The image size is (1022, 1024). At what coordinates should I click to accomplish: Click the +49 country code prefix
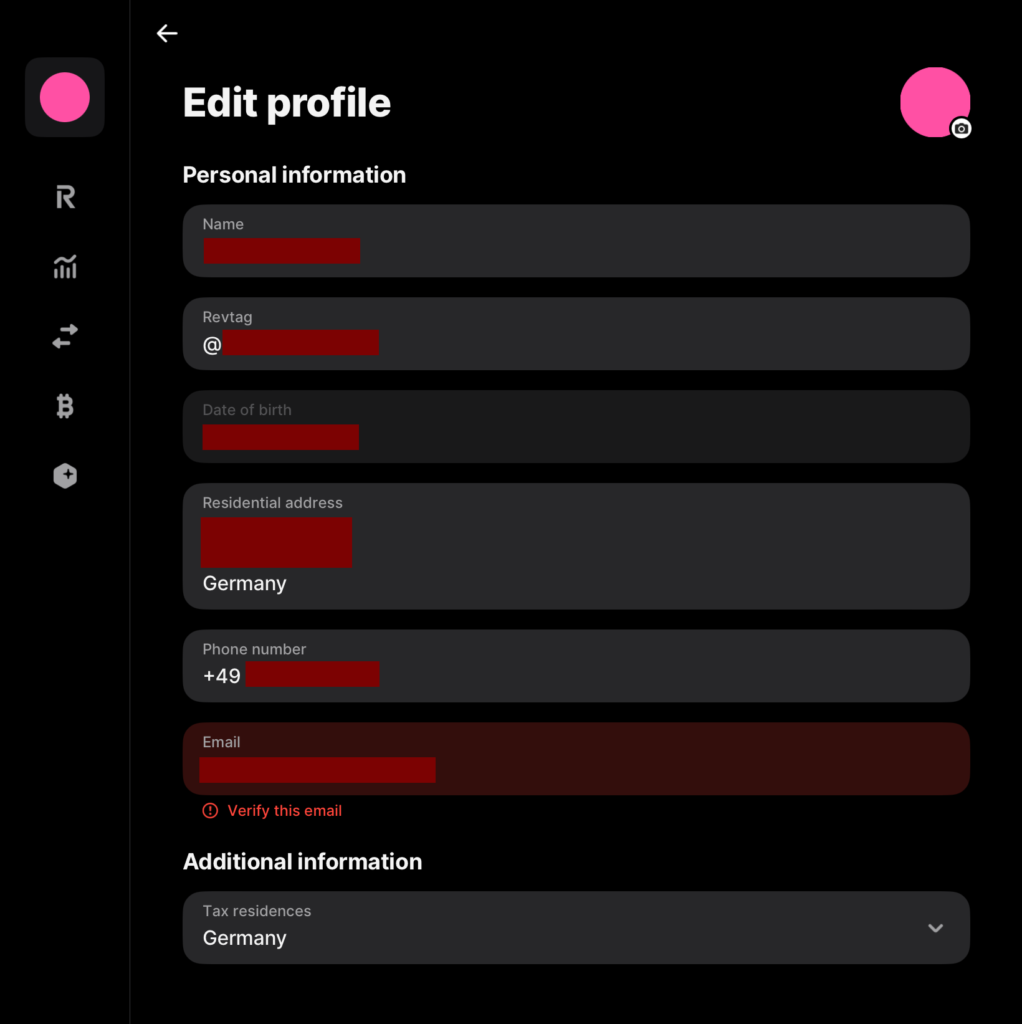click(222, 676)
